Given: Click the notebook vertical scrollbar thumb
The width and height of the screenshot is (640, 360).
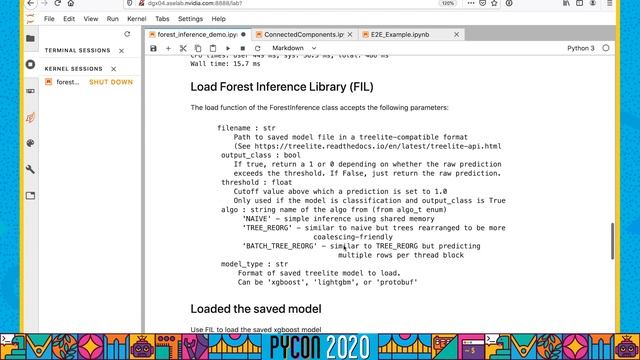Looking at the screenshot, I should 612,241.
